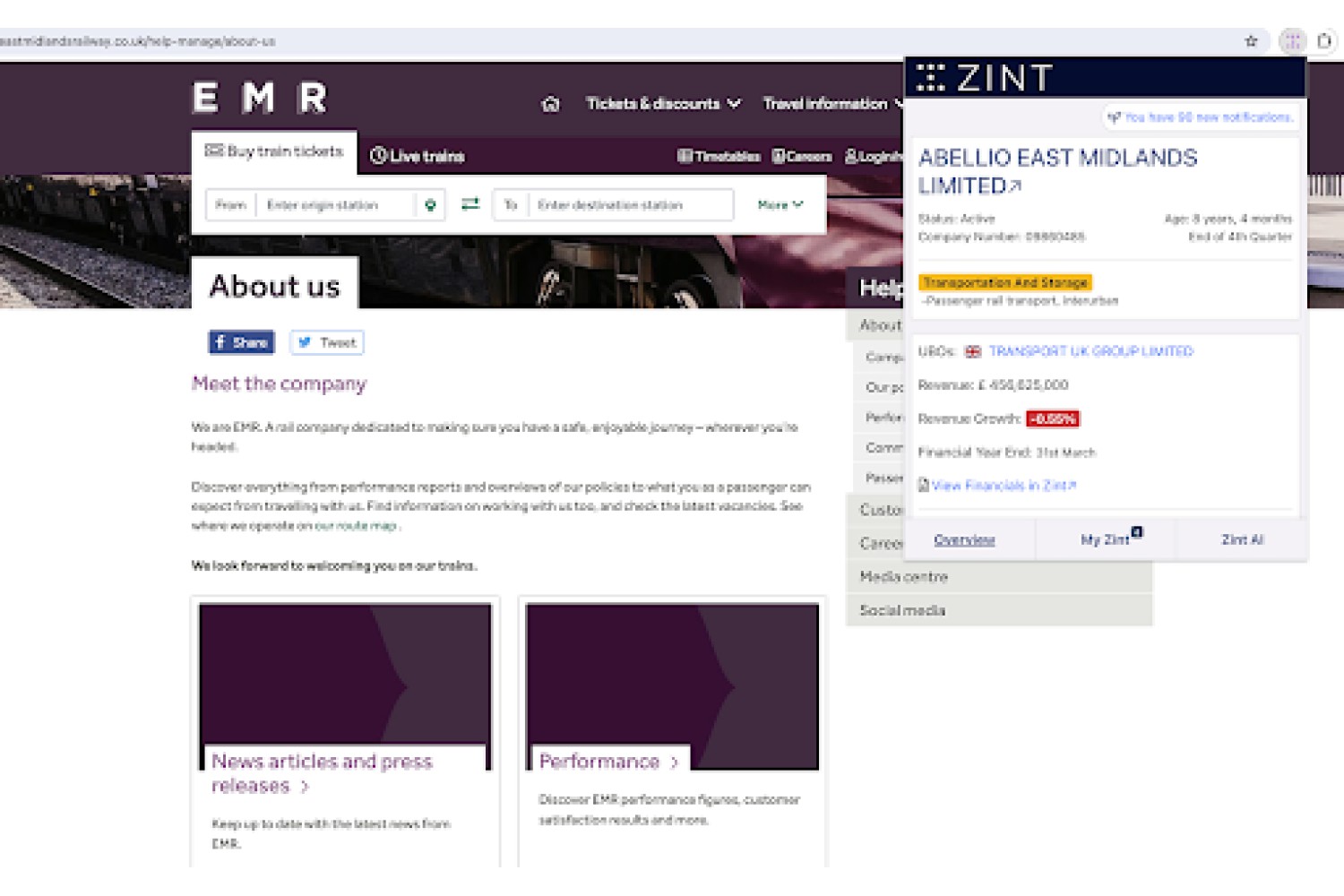Click the document icon beside View Financials
The height and width of the screenshot is (896, 1344).
coord(924,485)
